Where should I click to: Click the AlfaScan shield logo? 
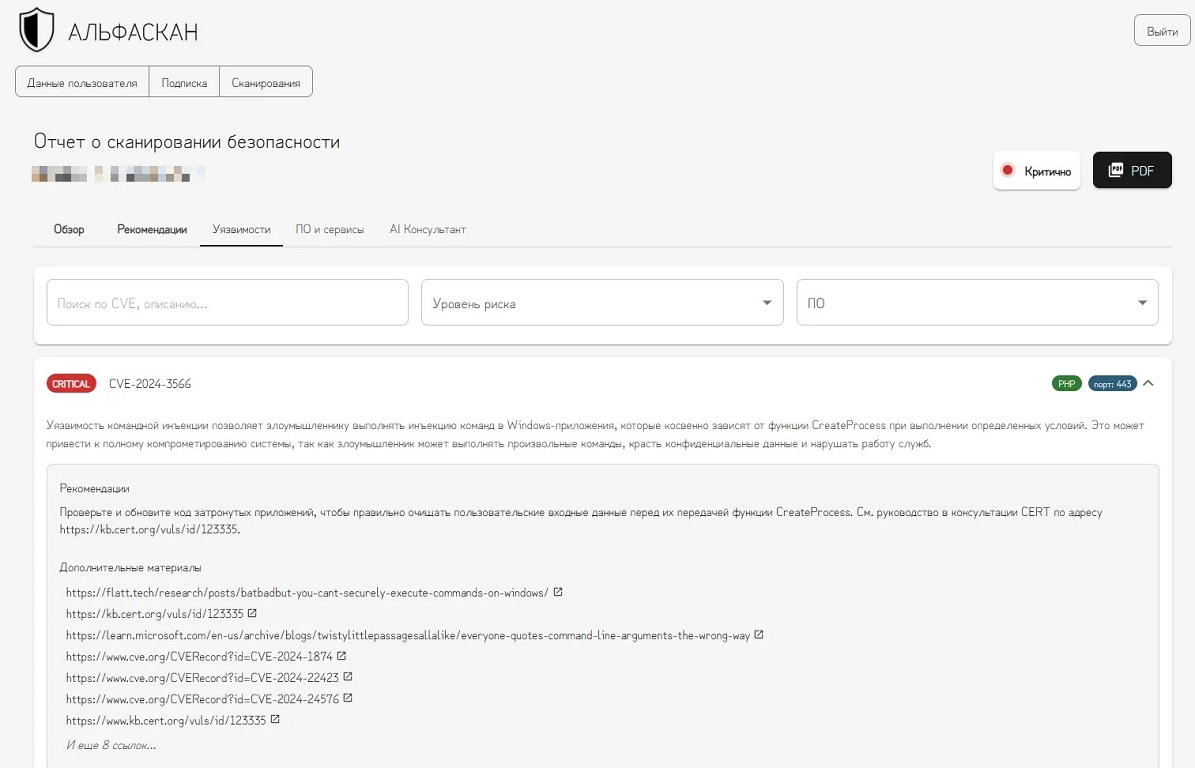click(x=37, y=30)
